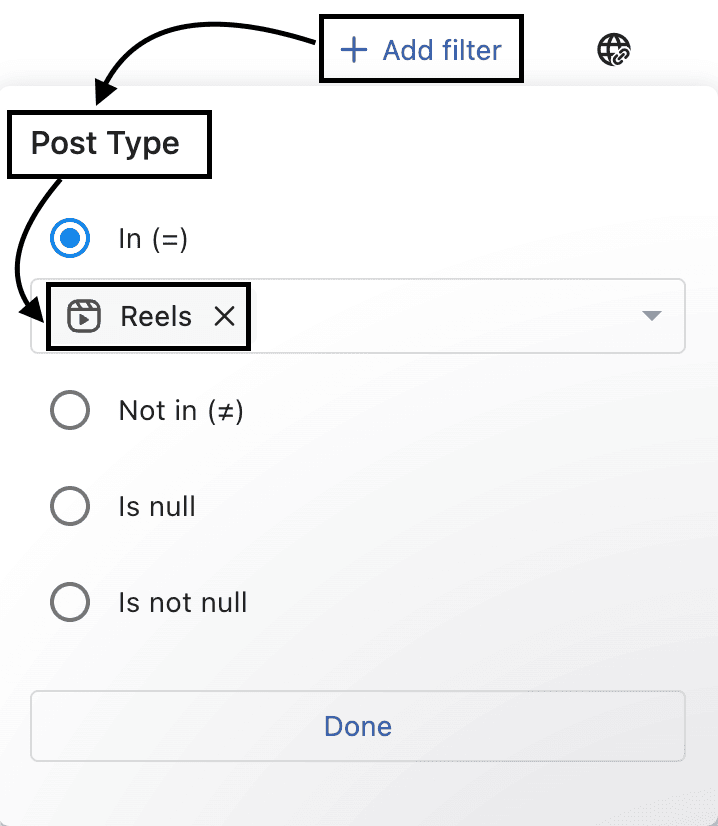Select the In (=) radio button
This screenshot has width=718, height=826.
tap(70, 239)
